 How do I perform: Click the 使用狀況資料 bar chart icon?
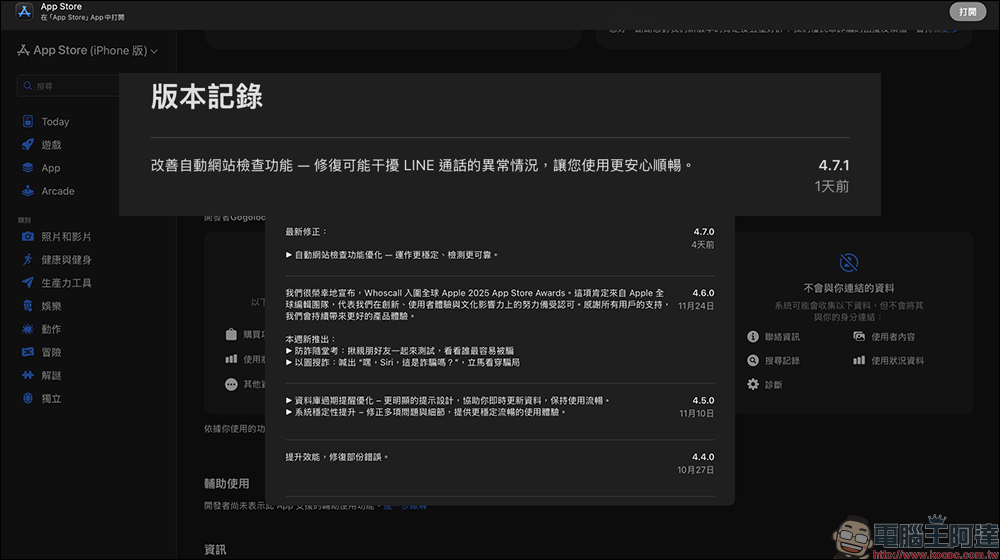[859, 360]
